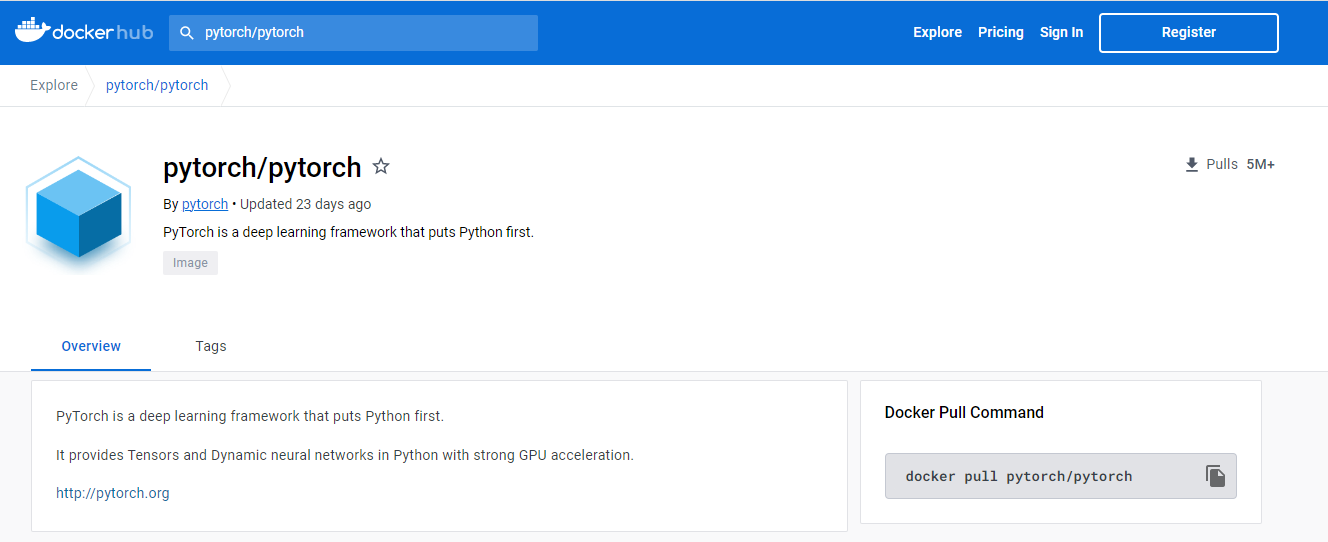Click the 5M+ pulls count
The height and width of the screenshot is (542, 1328).
pos(1260,164)
